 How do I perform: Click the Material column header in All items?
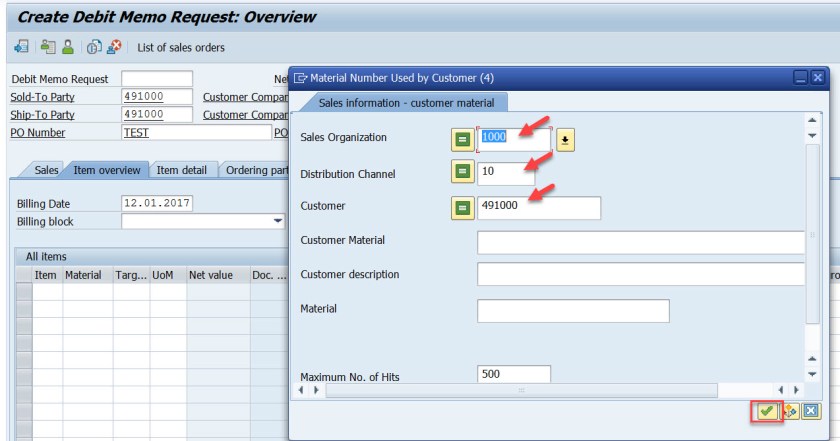coord(87,275)
